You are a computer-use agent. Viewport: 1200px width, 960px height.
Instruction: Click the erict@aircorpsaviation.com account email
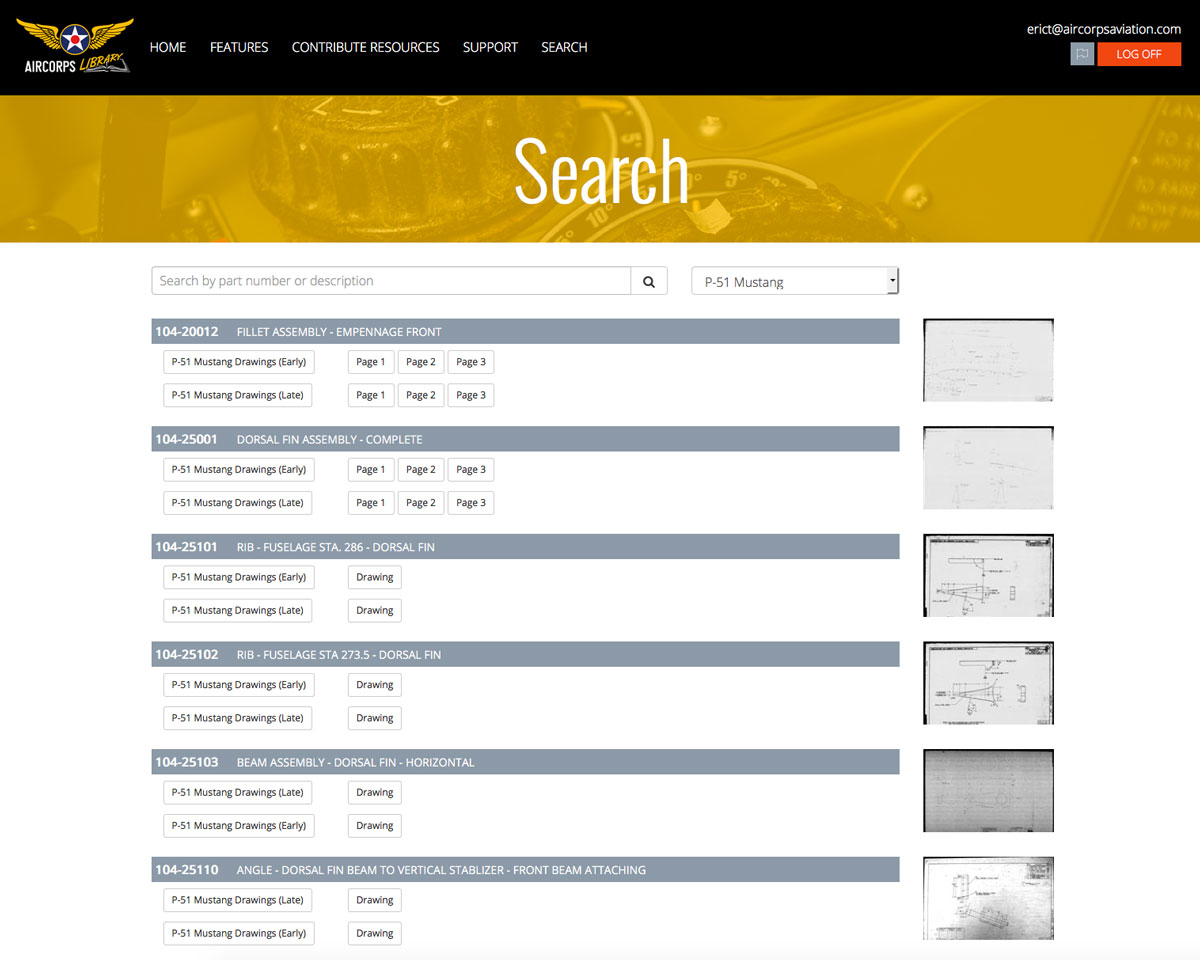(x=1103, y=28)
